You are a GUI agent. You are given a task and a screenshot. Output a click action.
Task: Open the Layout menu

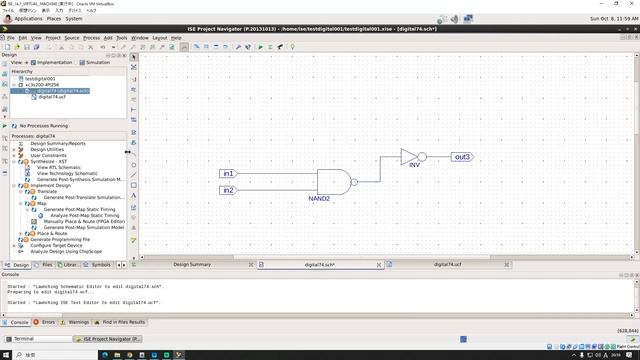[160, 38]
